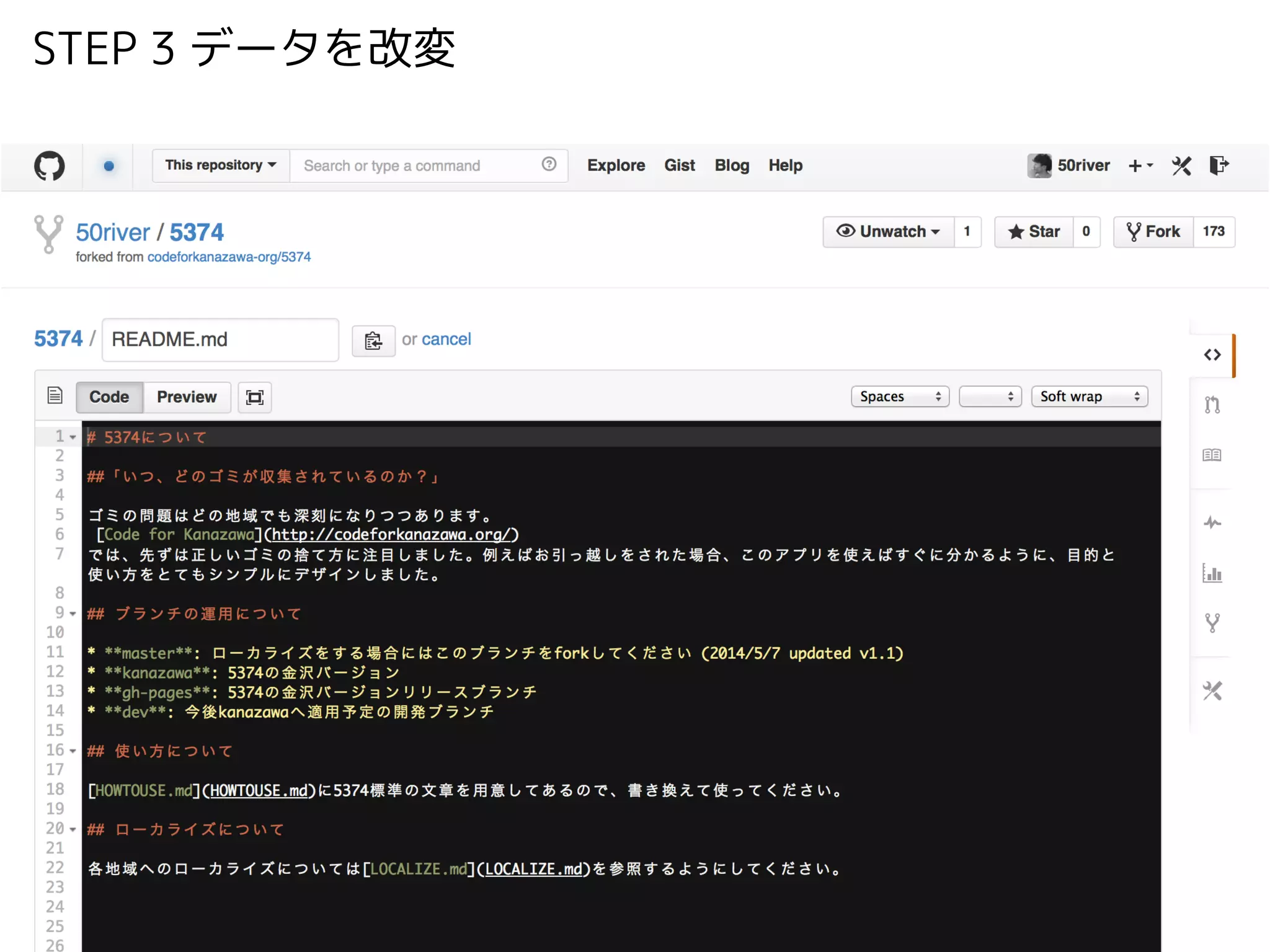Viewport: 1270px width, 952px height.
Task: Switch to the Code editor tab
Action: pos(109,397)
